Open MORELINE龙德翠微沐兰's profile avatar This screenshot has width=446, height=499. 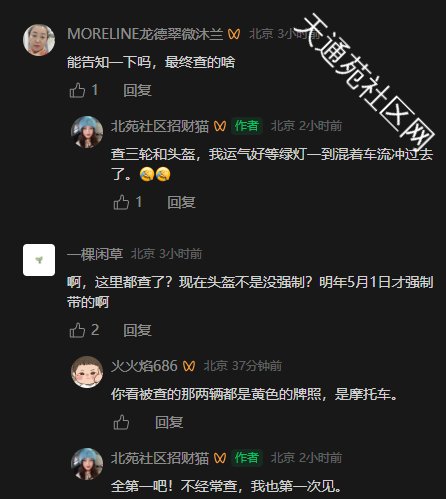point(39,40)
